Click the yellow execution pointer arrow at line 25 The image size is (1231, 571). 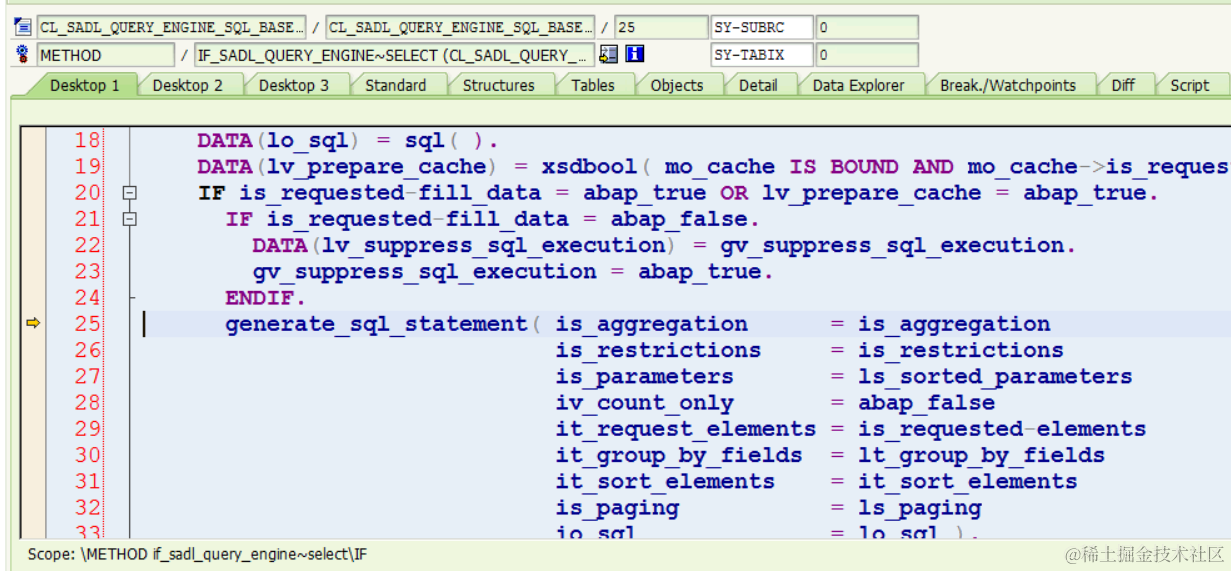coord(32,323)
